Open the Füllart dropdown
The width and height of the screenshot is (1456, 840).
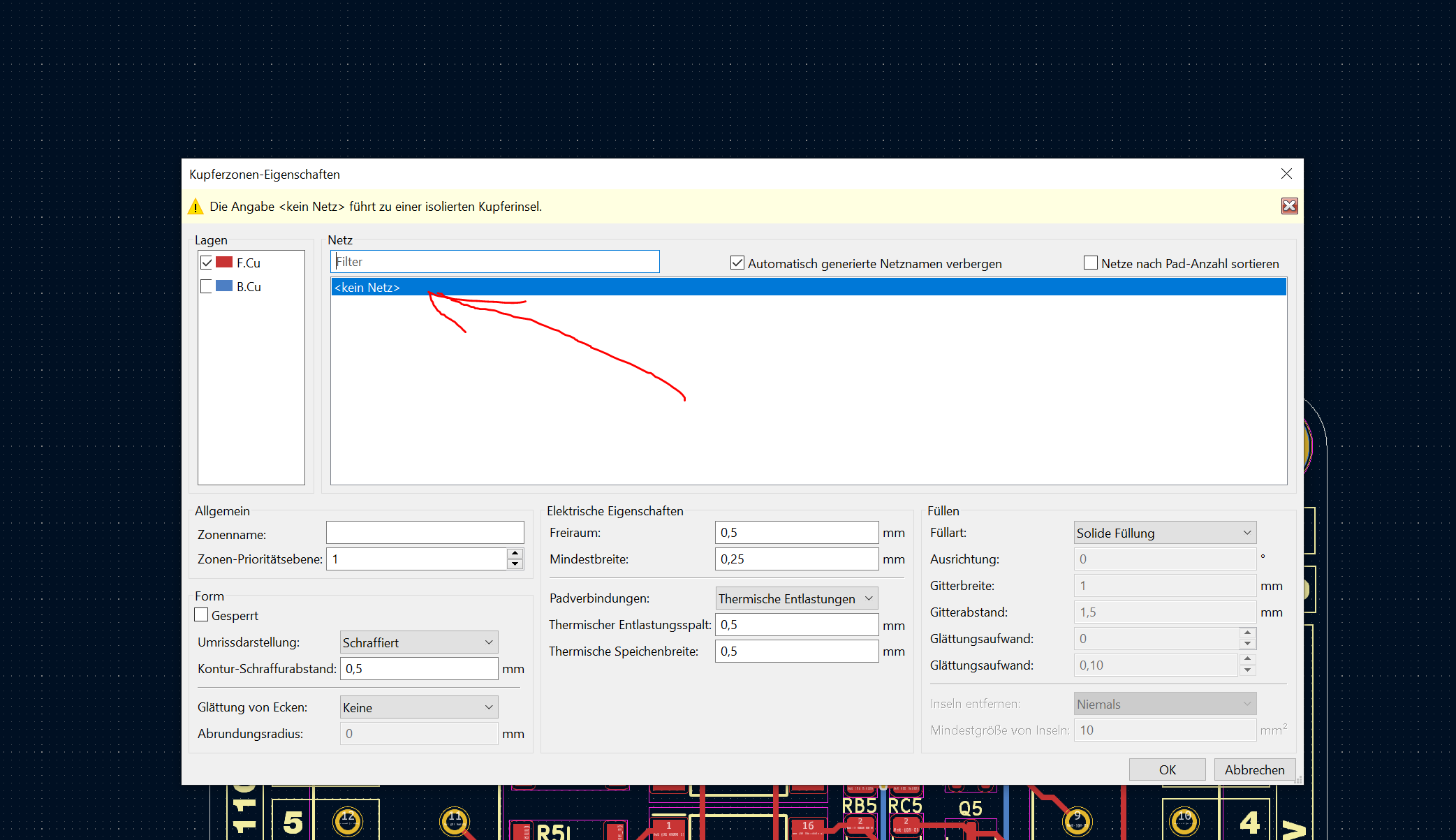click(1165, 533)
